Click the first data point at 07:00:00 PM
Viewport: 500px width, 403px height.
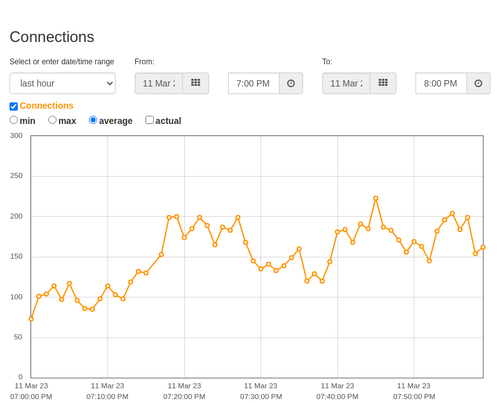(31, 319)
